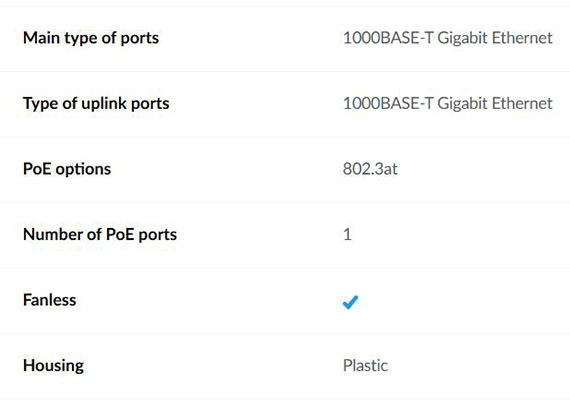The image size is (570, 408).
Task: Select the "Main type of ports" label
Action: (x=91, y=38)
